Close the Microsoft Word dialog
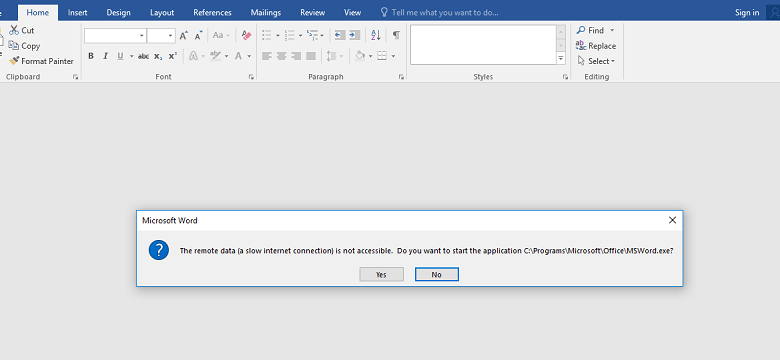This screenshot has width=780, height=360. point(672,220)
